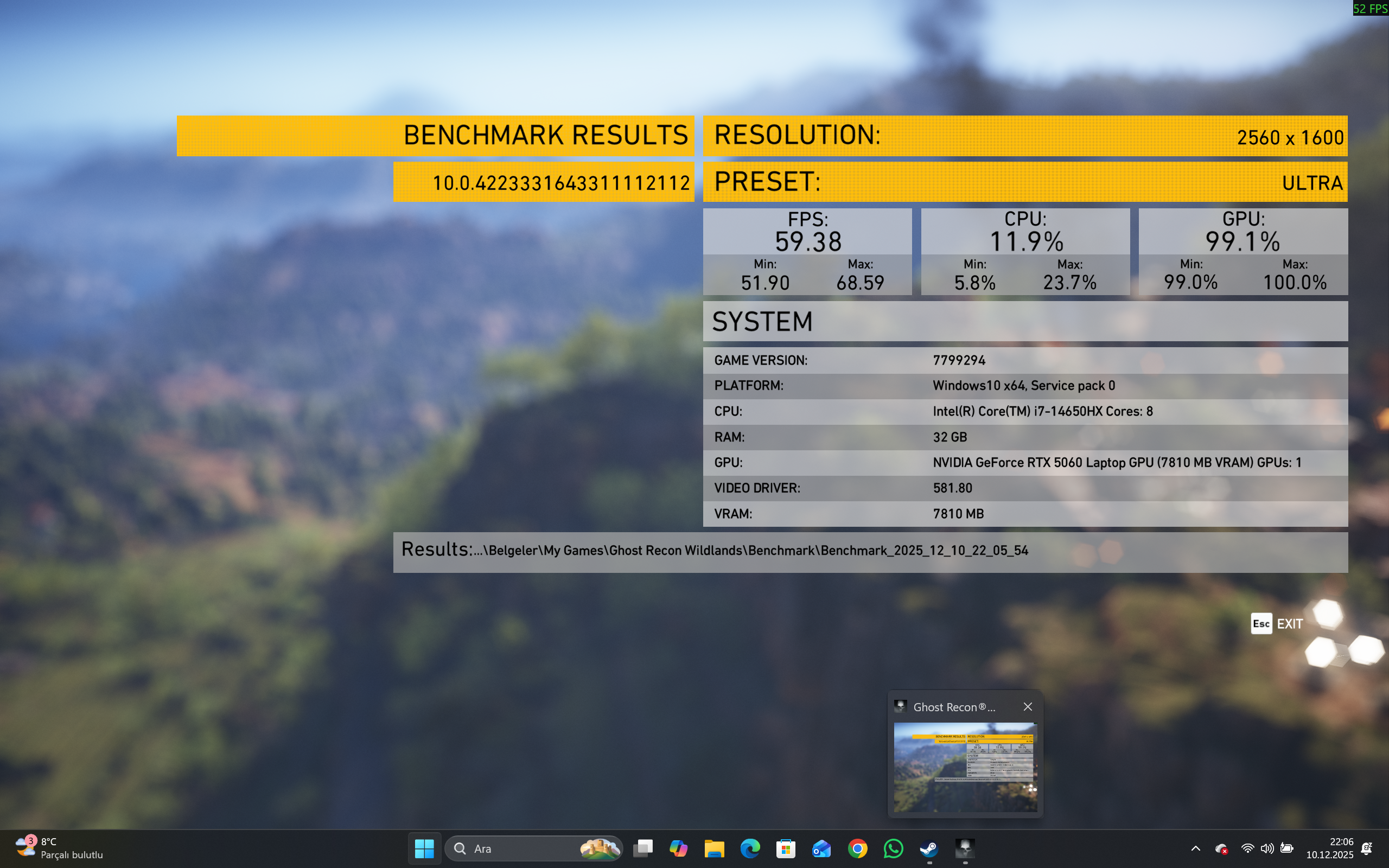Show hidden system tray icons
This screenshot has height=868, width=1389.
(1196, 848)
